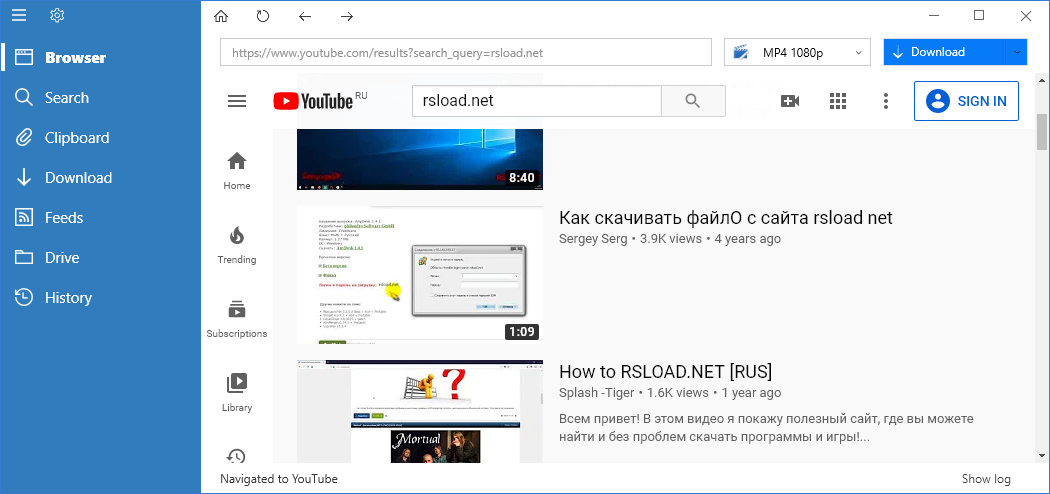Viewport: 1050px width, 494px height.
Task: Click the home navigation icon
Action: [220, 16]
